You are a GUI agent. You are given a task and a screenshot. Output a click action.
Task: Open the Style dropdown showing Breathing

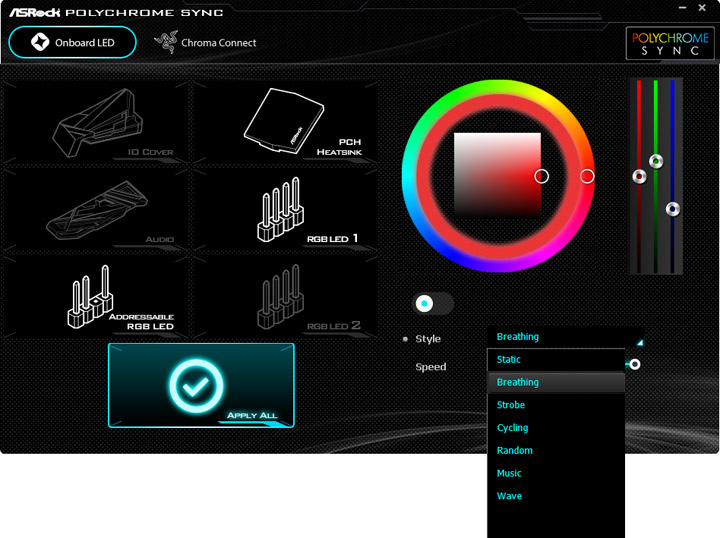point(565,337)
